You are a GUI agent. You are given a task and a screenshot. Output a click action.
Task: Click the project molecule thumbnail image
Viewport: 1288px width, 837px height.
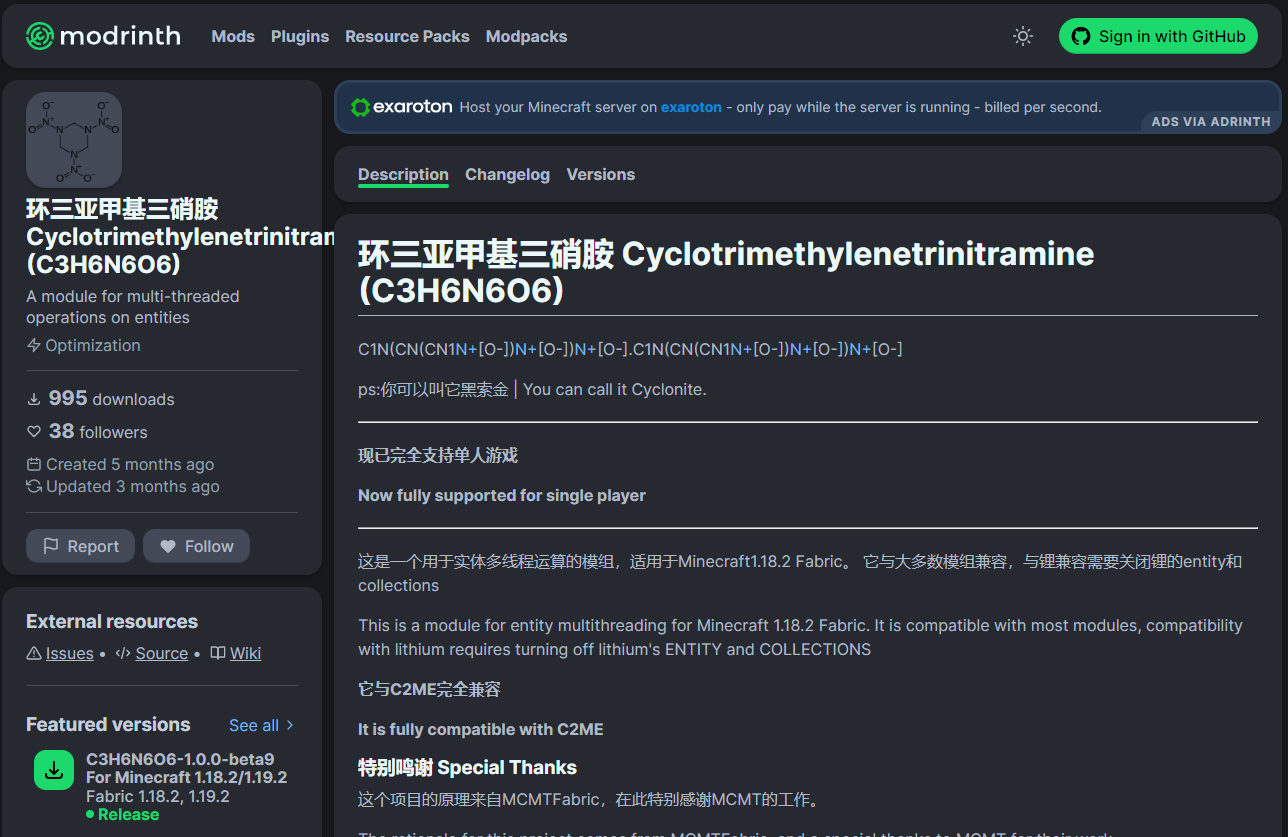(73, 140)
